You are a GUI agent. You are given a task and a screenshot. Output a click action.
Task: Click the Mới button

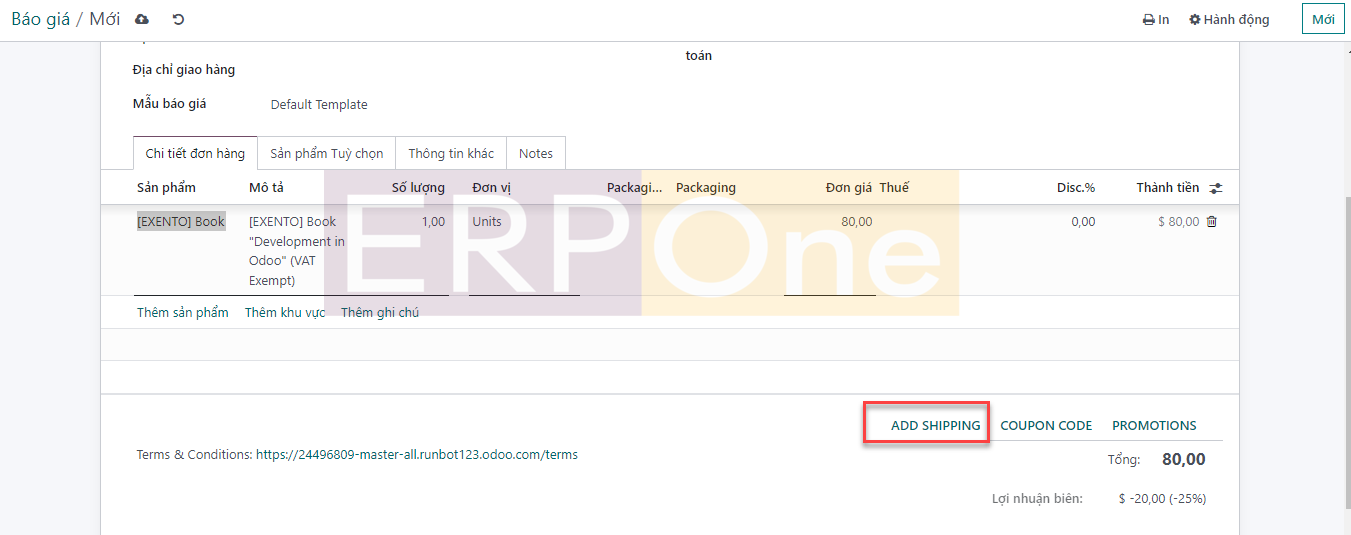(1322, 19)
